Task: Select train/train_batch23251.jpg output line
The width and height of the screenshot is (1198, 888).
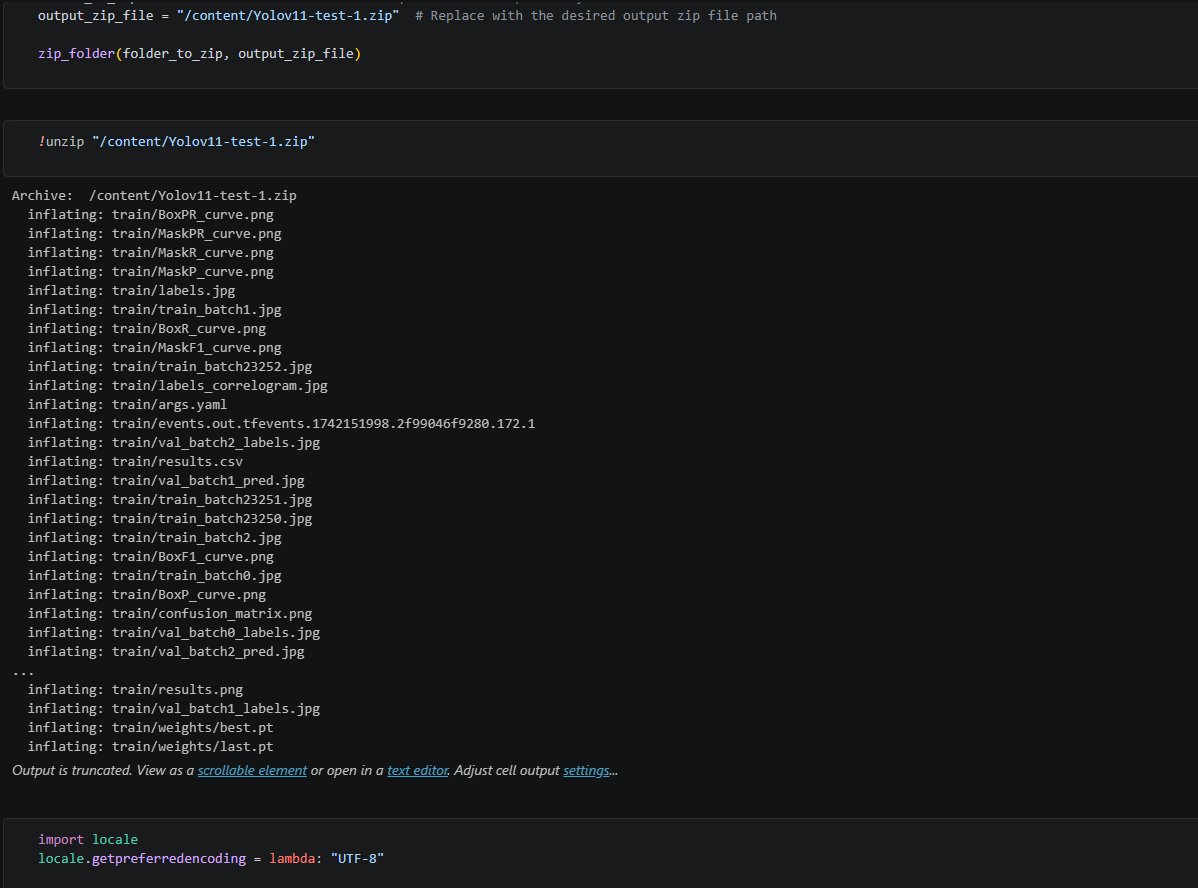Action: (x=170, y=500)
